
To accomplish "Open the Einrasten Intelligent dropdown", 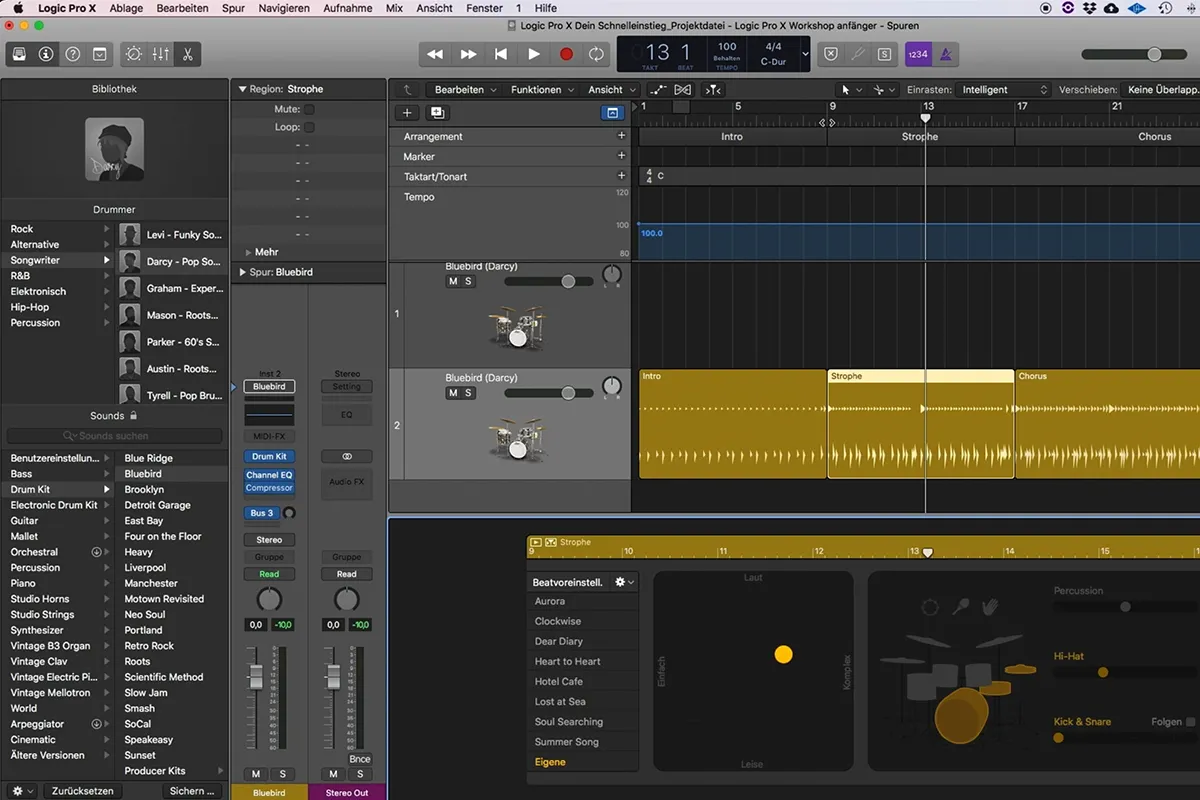I will [1003, 90].
